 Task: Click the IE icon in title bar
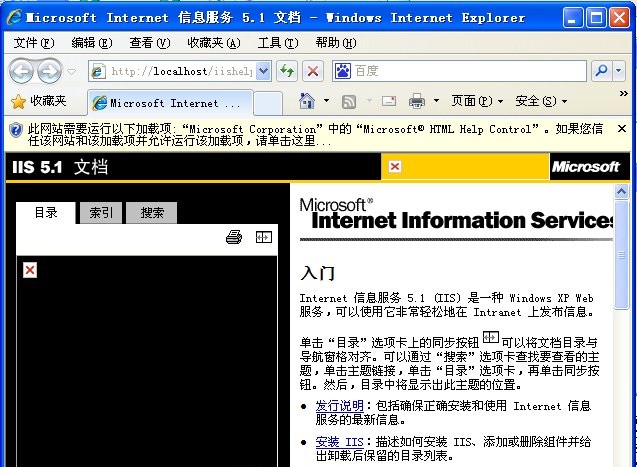pos(14,17)
